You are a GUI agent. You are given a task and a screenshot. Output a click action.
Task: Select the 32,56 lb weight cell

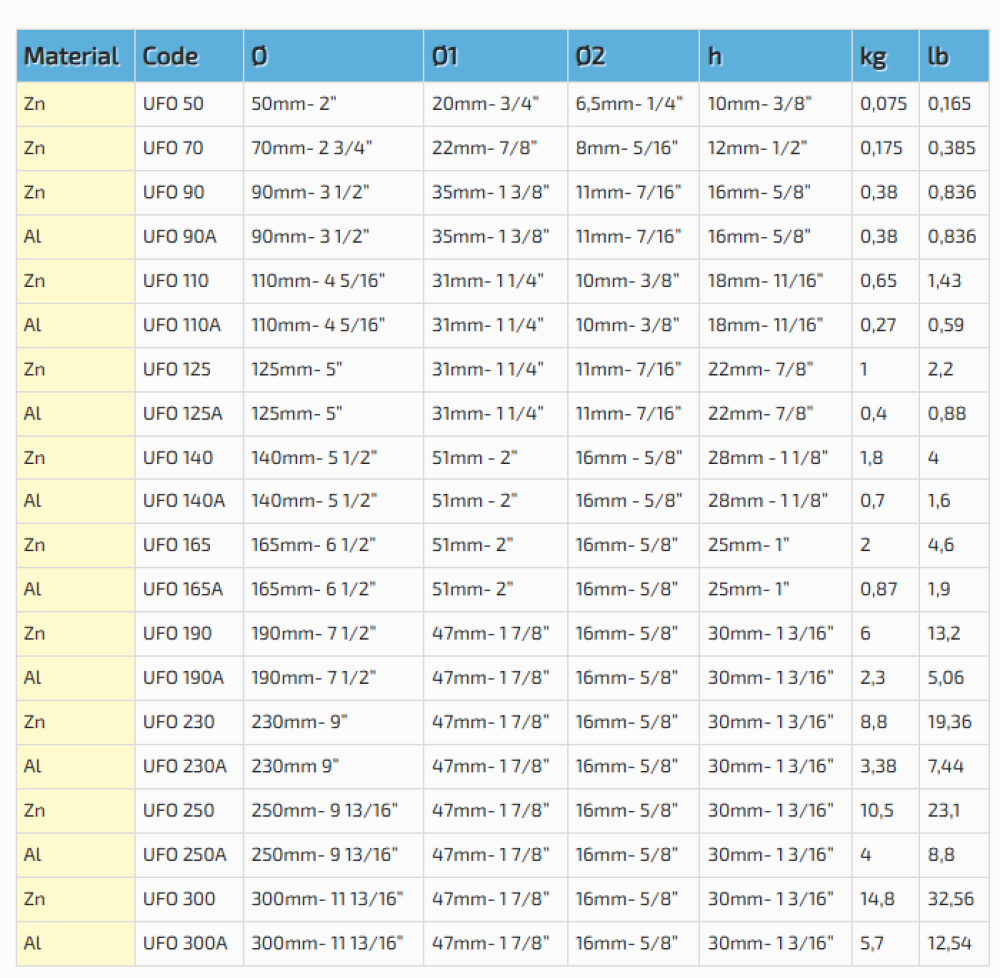[x=950, y=899]
